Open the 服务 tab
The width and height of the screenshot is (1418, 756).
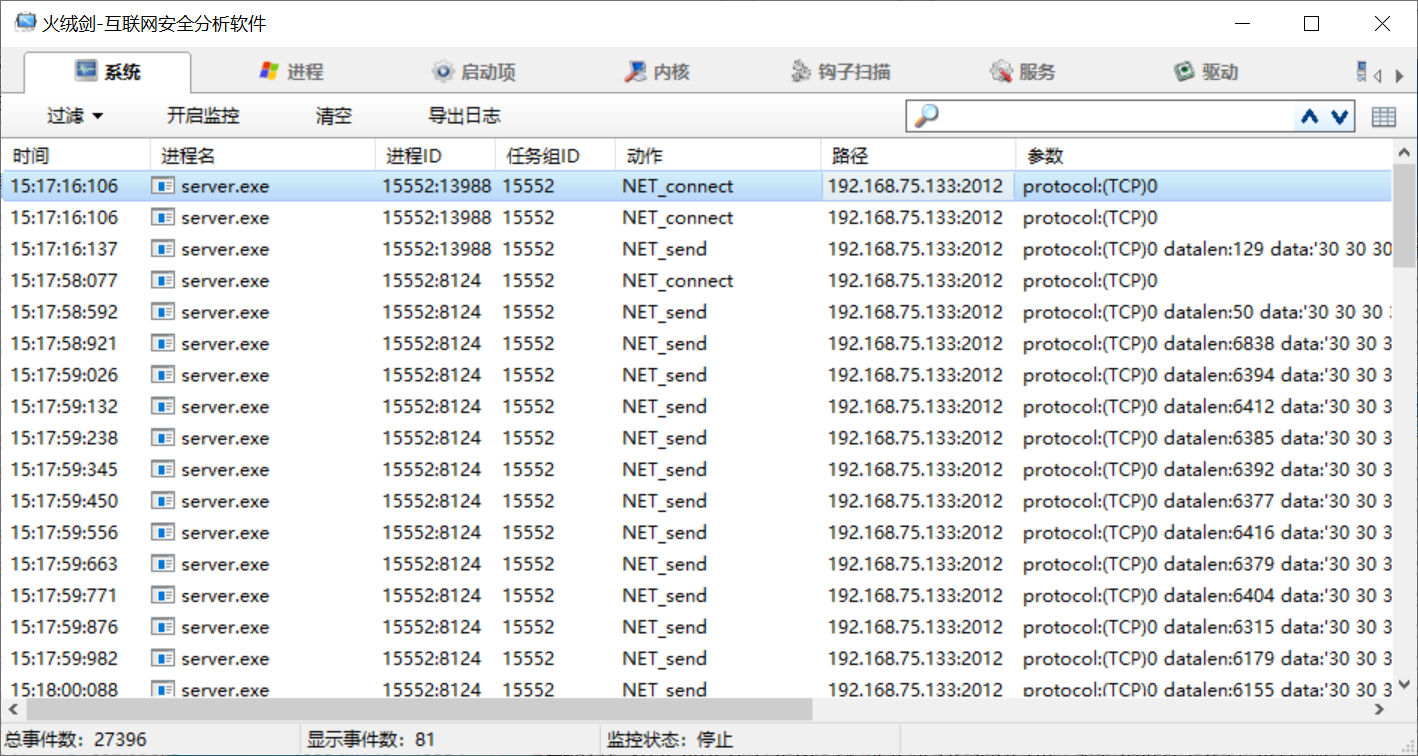(x=1022, y=72)
